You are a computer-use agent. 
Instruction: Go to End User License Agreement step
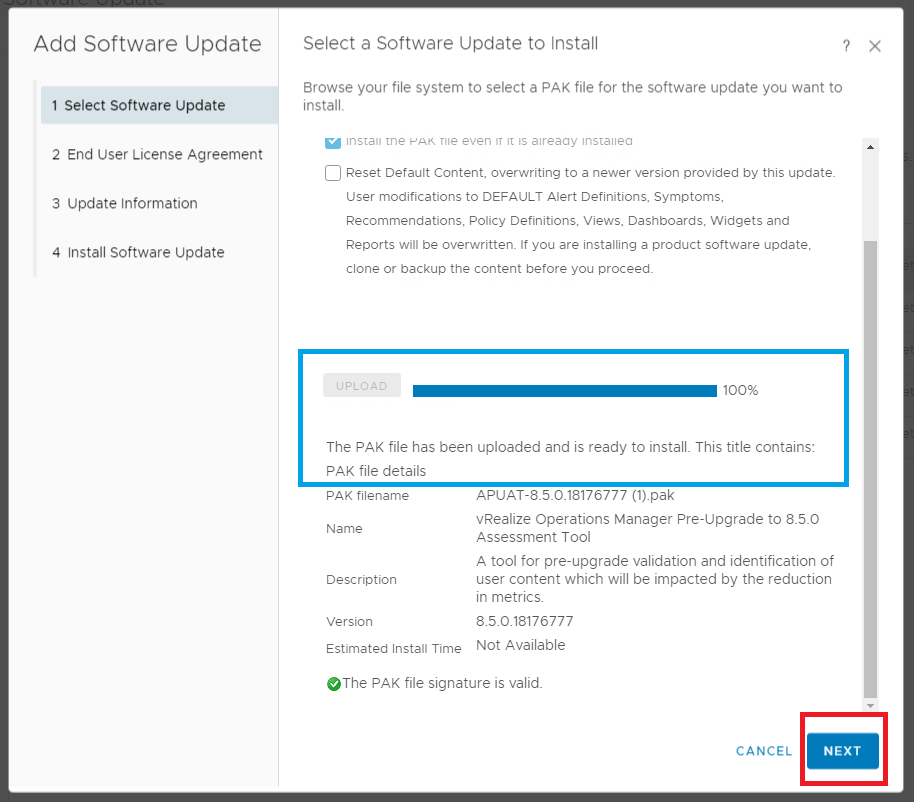157,154
